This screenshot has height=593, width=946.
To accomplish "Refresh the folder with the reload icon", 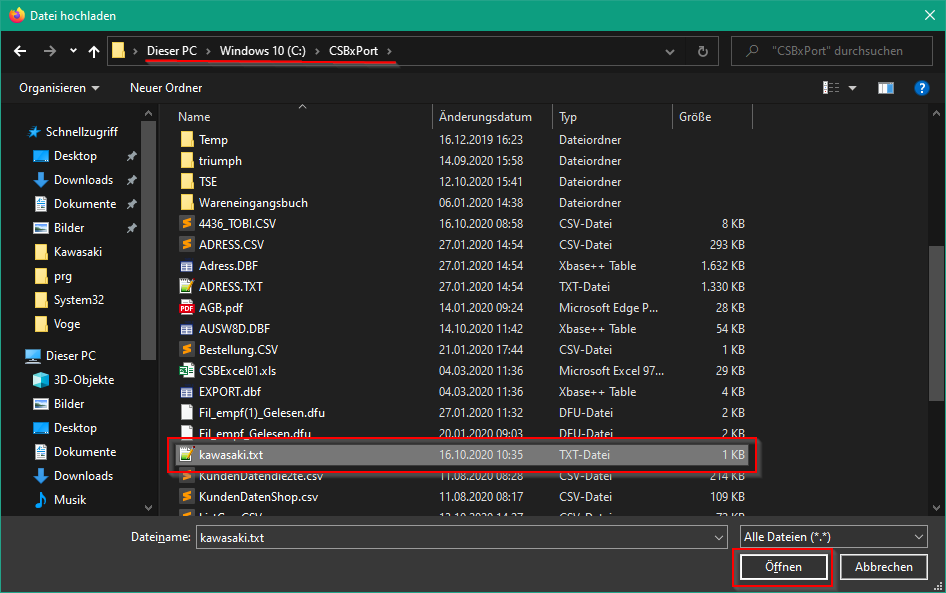I will click(703, 51).
